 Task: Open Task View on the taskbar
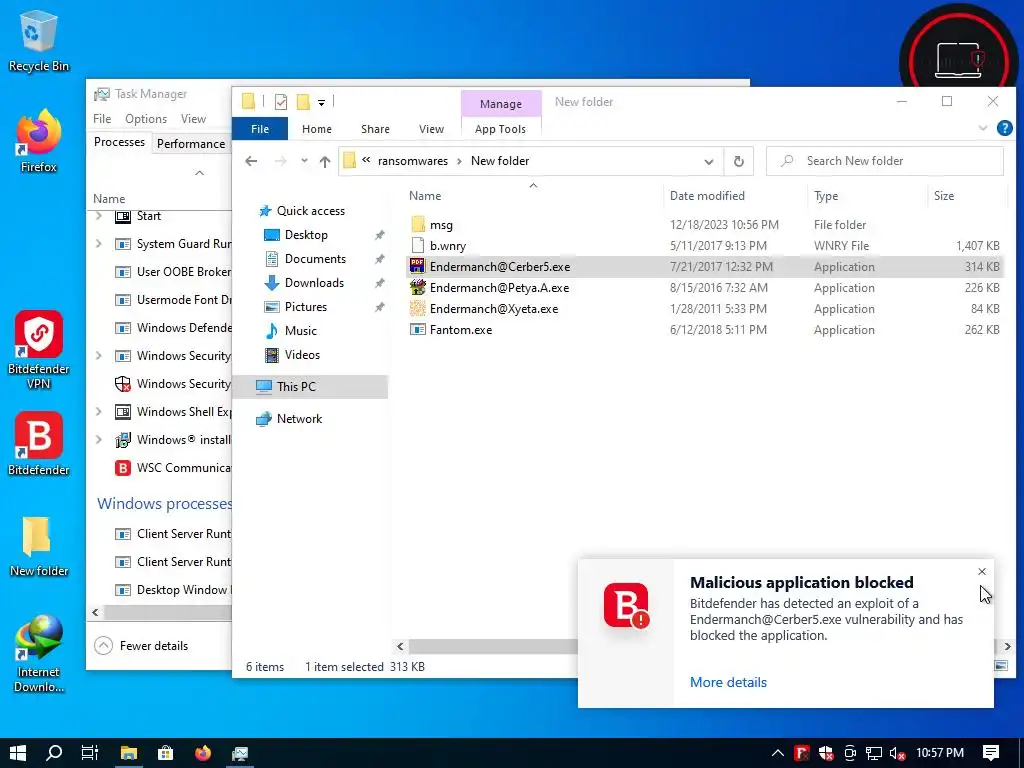90,753
